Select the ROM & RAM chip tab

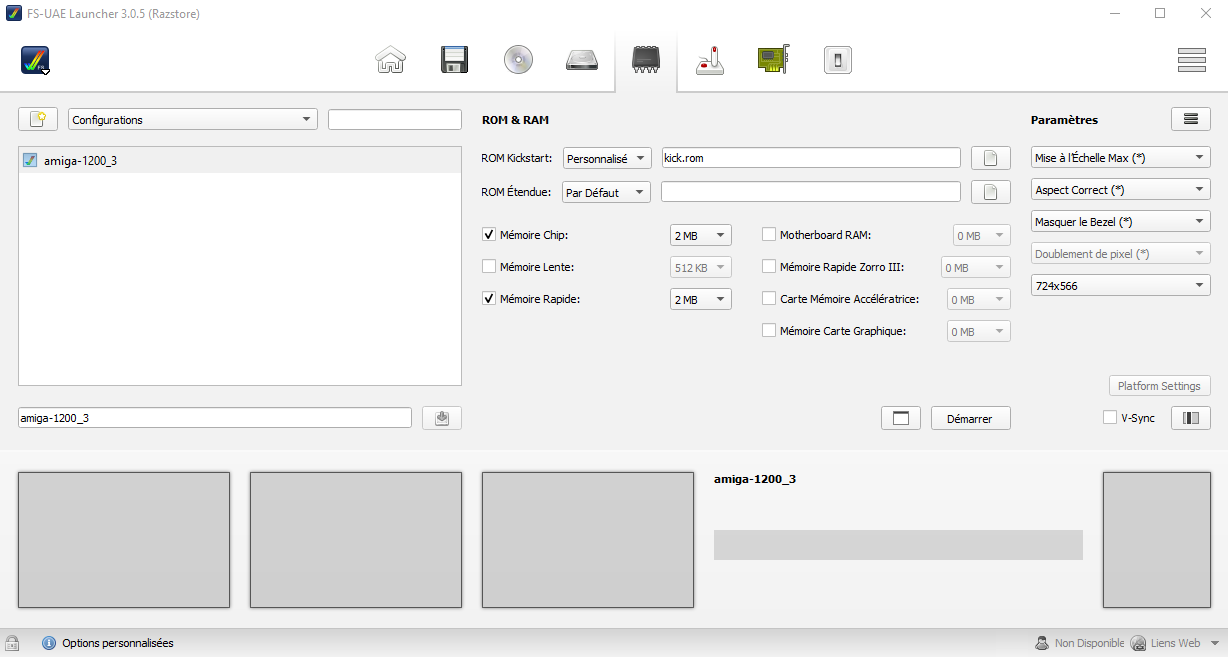(646, 60)
